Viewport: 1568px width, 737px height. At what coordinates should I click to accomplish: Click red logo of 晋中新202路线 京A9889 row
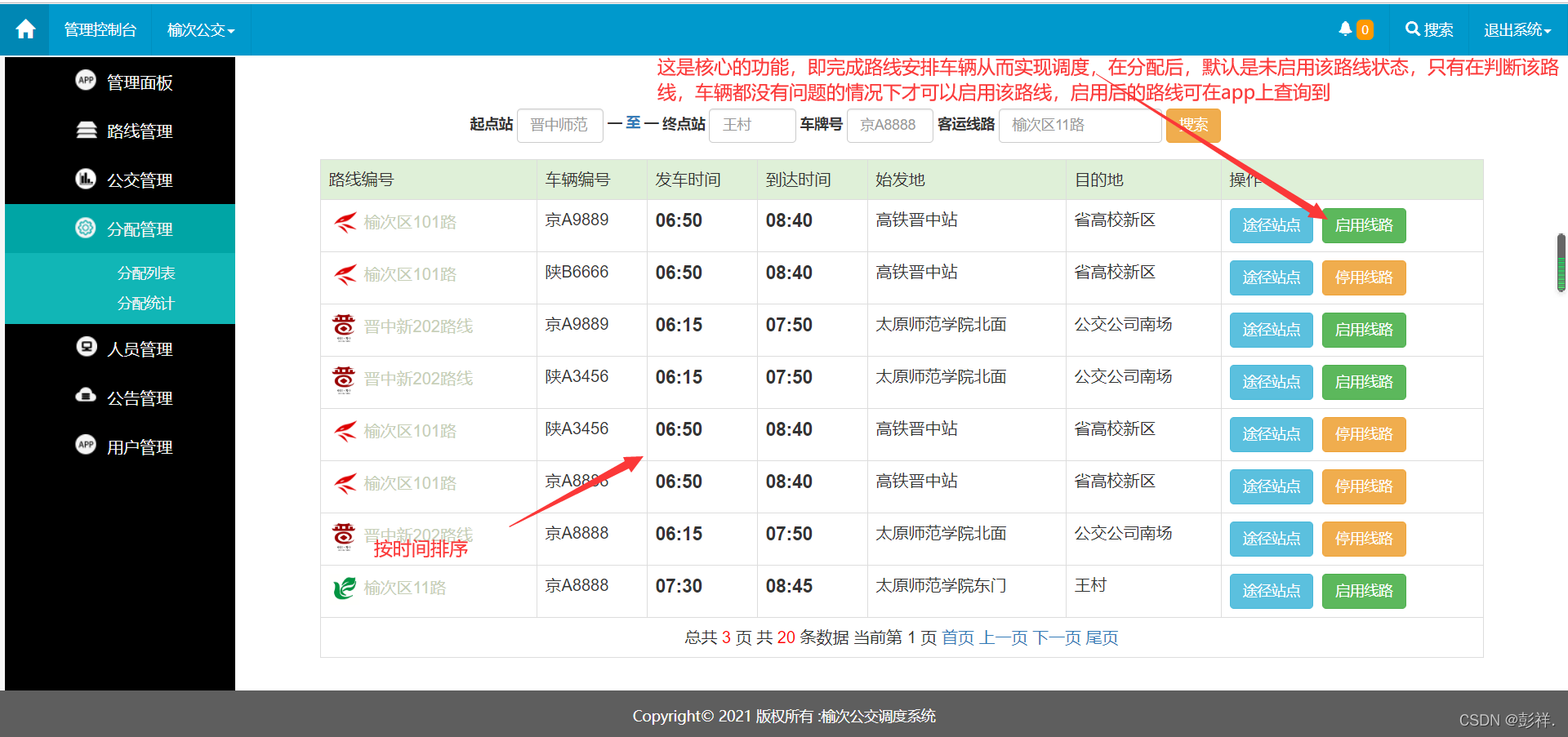(344, 326)
